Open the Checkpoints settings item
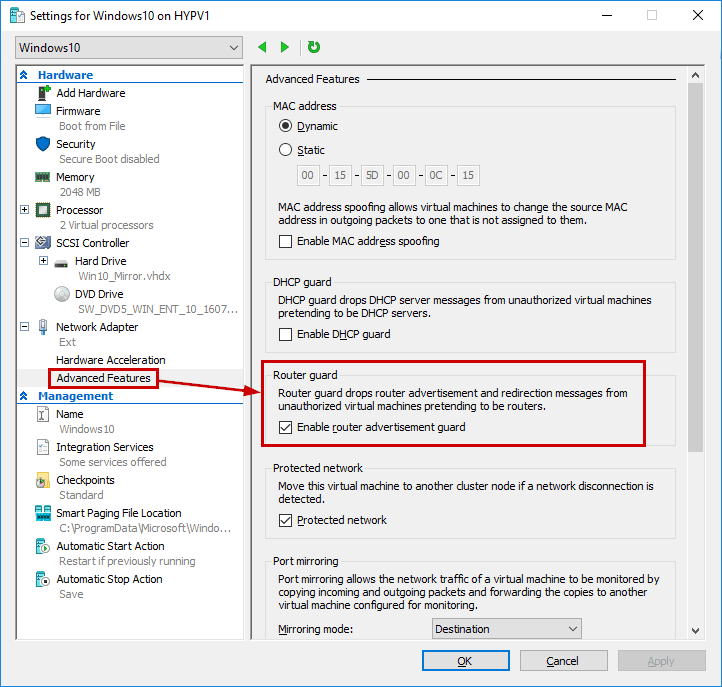 [85, 480]
